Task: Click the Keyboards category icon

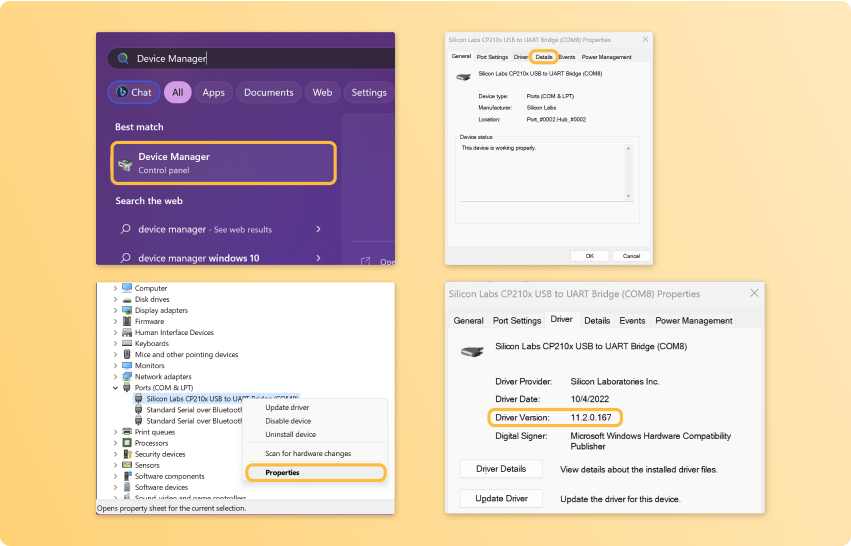Action: click(127, 343)
